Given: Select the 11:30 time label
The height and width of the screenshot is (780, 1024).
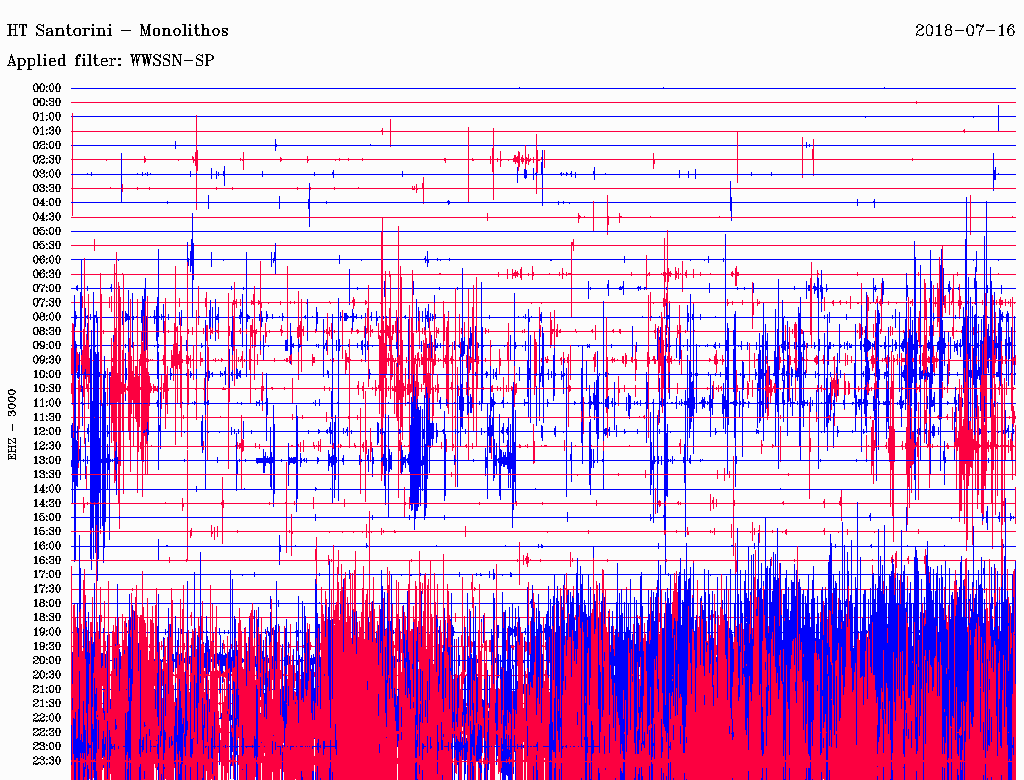Looking at the screenshot, I should tap(46, 417).
